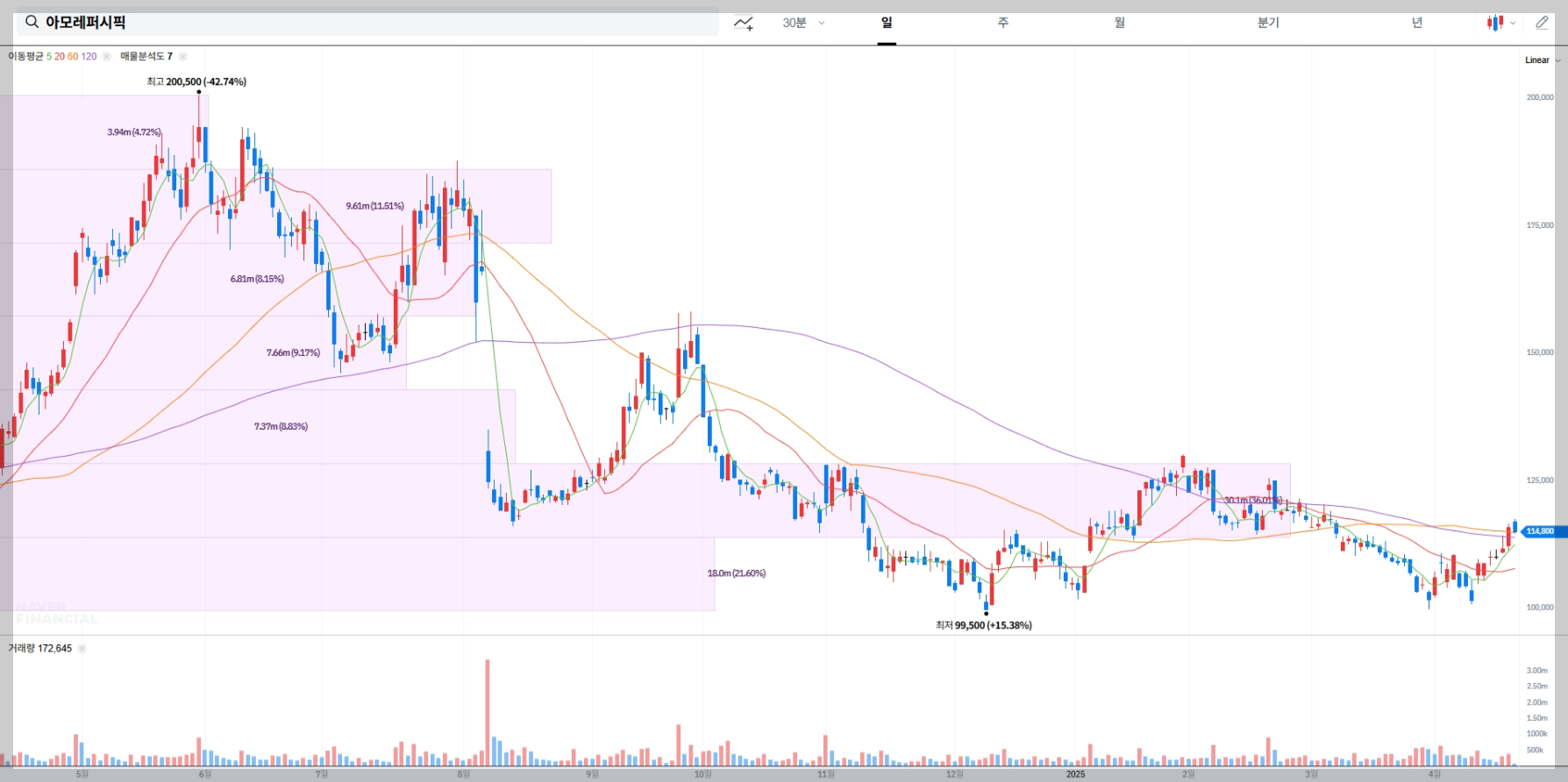Open the candlestick chart-type dropdown

click(x=1501, y=23)
